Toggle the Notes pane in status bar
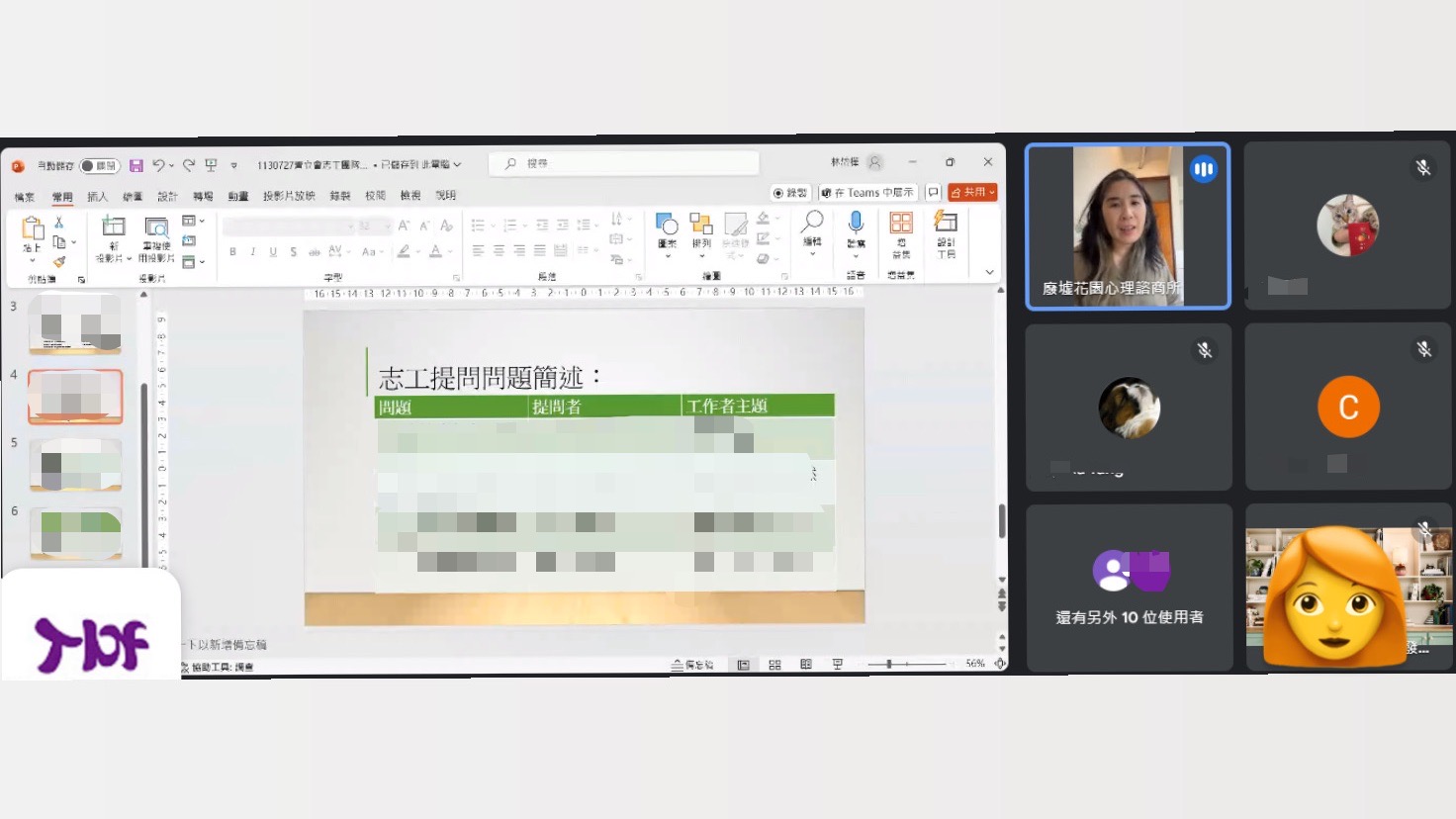1456x819 pixels. [x=692, y=665]
